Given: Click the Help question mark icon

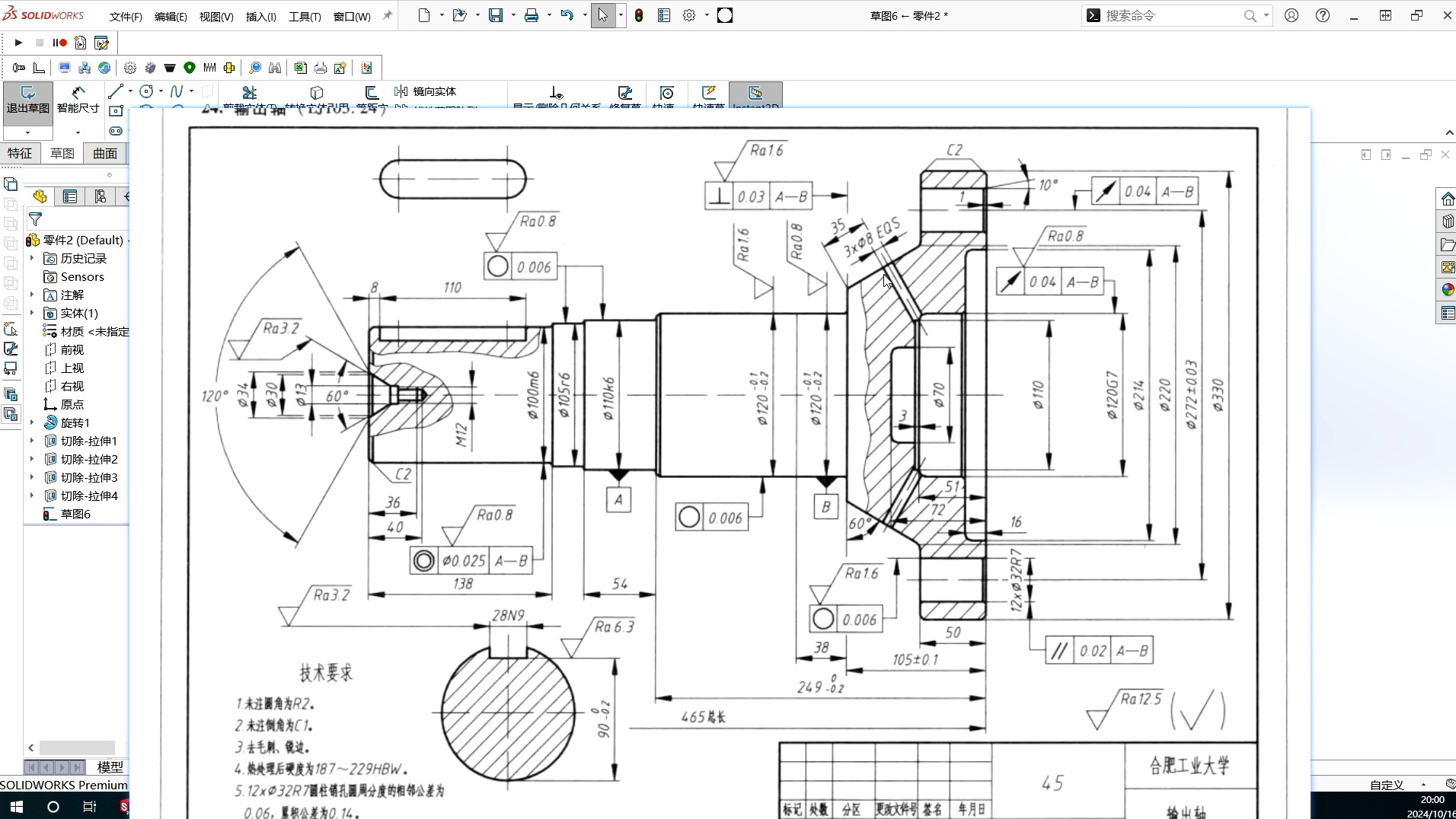Looking at the screenshot, I should coord(1323,15).
